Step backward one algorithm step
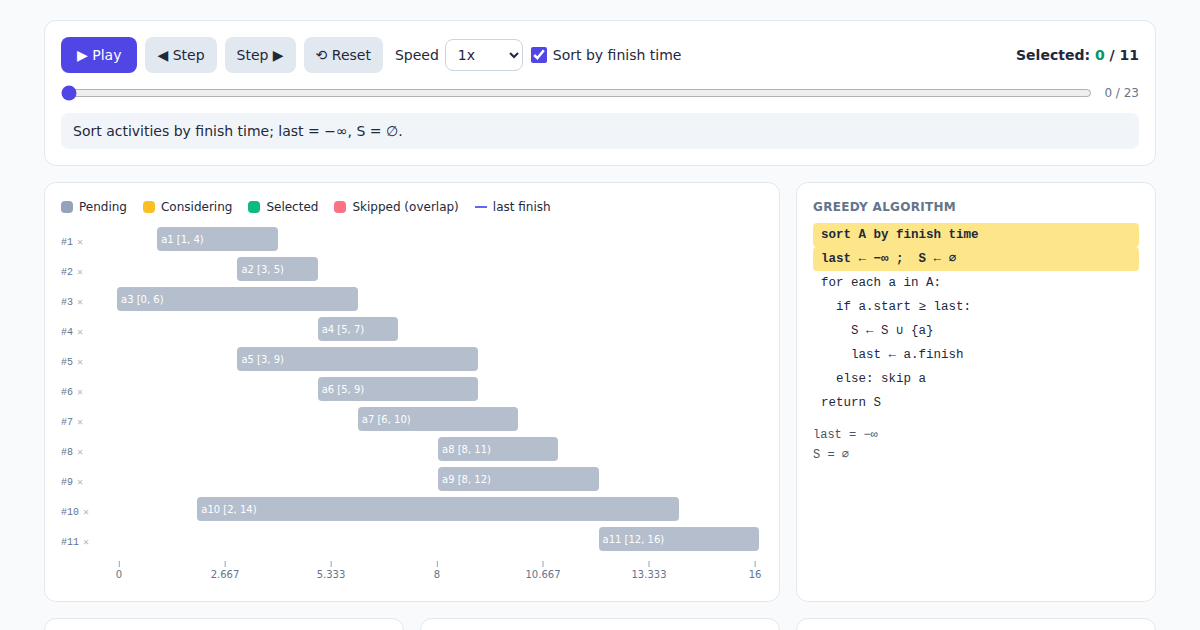The width and height of the screenshot is (1200, 630). point(181,55)
